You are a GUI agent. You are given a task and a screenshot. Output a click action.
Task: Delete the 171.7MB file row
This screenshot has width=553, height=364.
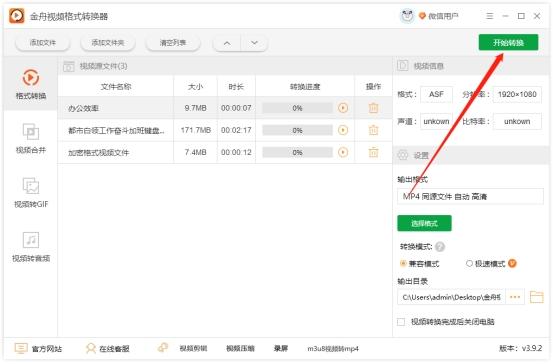click(373, 130)
